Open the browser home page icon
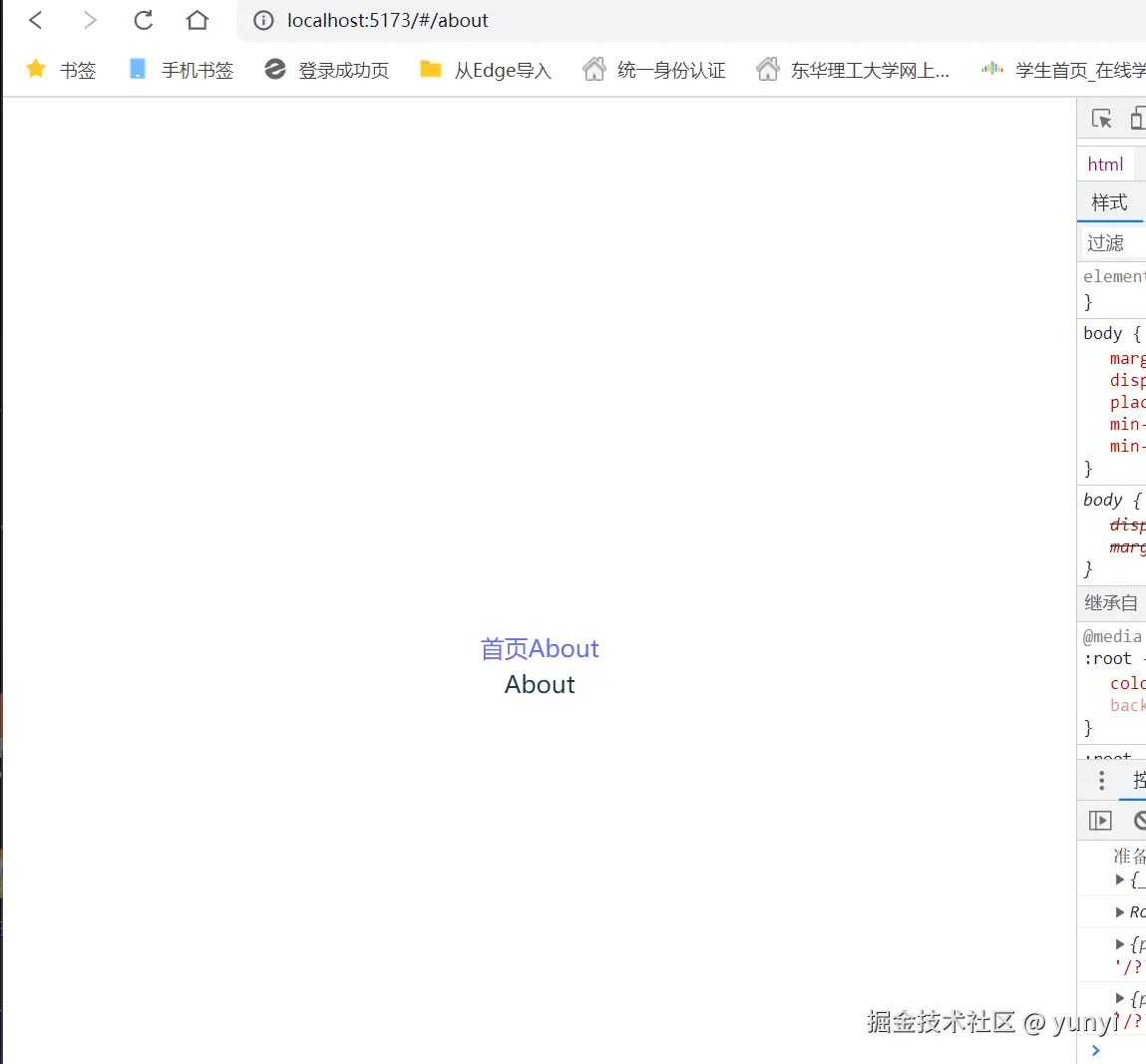The image size is (1146, 1064). 196,20
